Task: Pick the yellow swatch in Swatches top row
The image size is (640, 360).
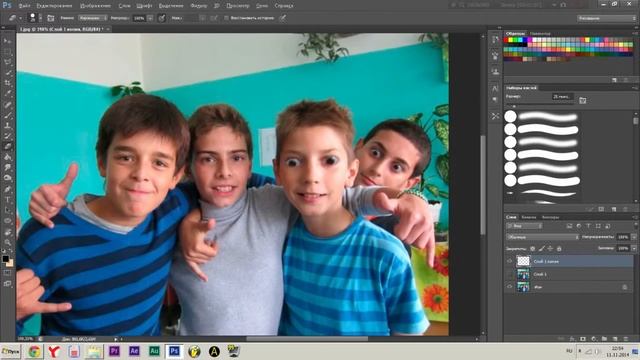Action: [x=511, y=40]
